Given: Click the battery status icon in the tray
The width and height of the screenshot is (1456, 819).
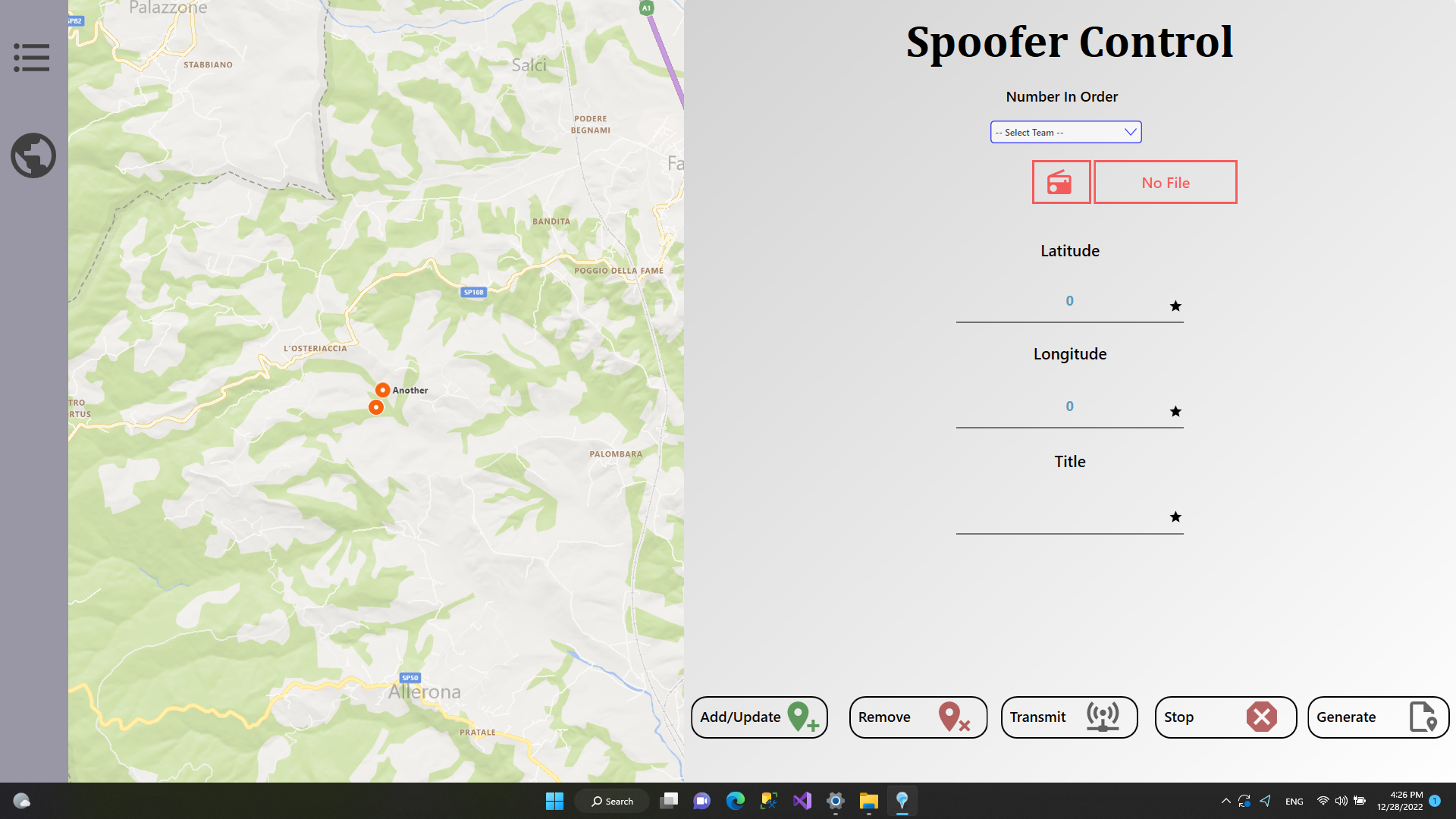Looking at the screenshot, I should pyautogui.click(x=1360, y=800).
